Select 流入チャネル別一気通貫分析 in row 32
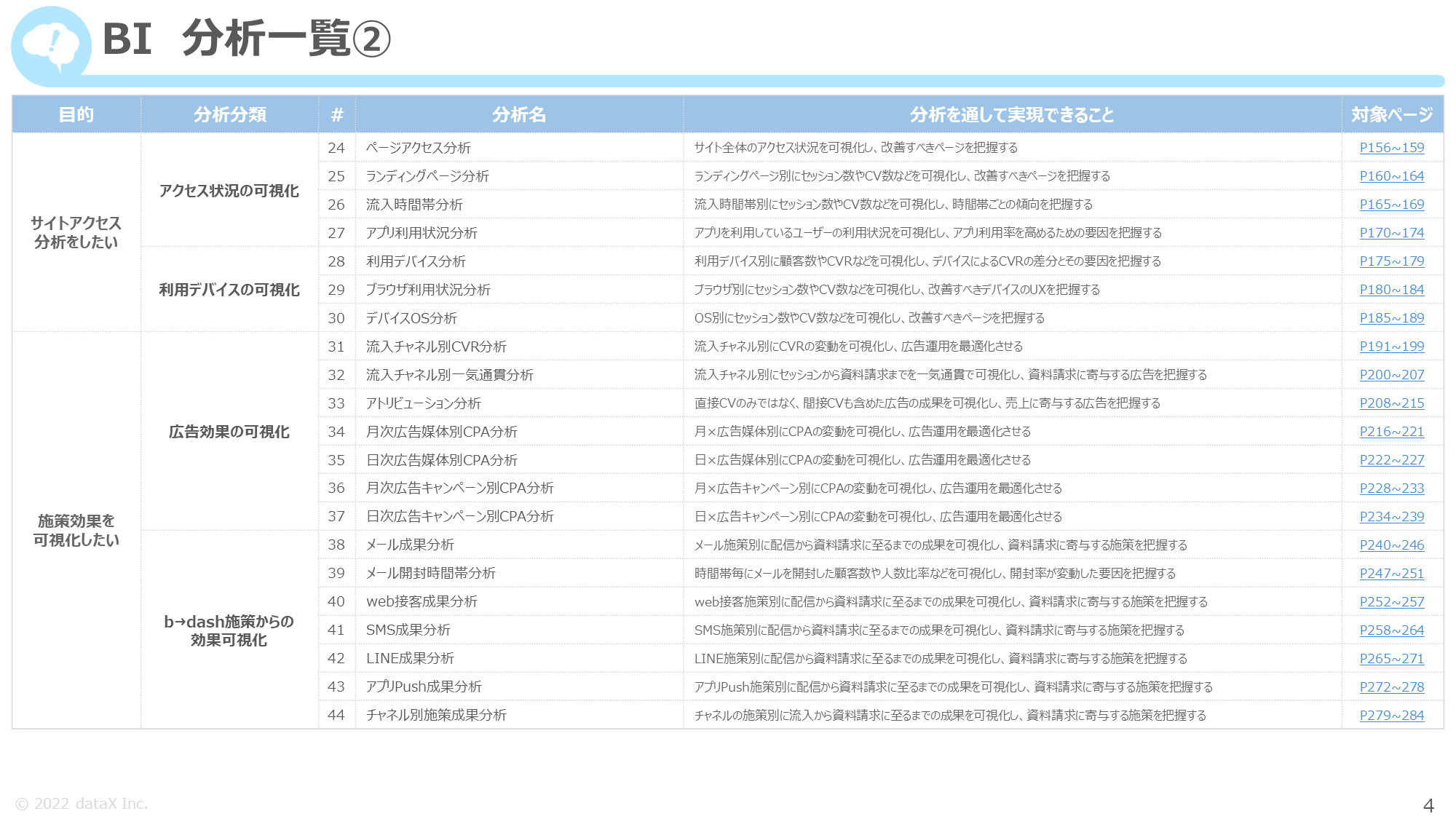Viewport: 1456px width, 819px height. [x=450, y=375]
